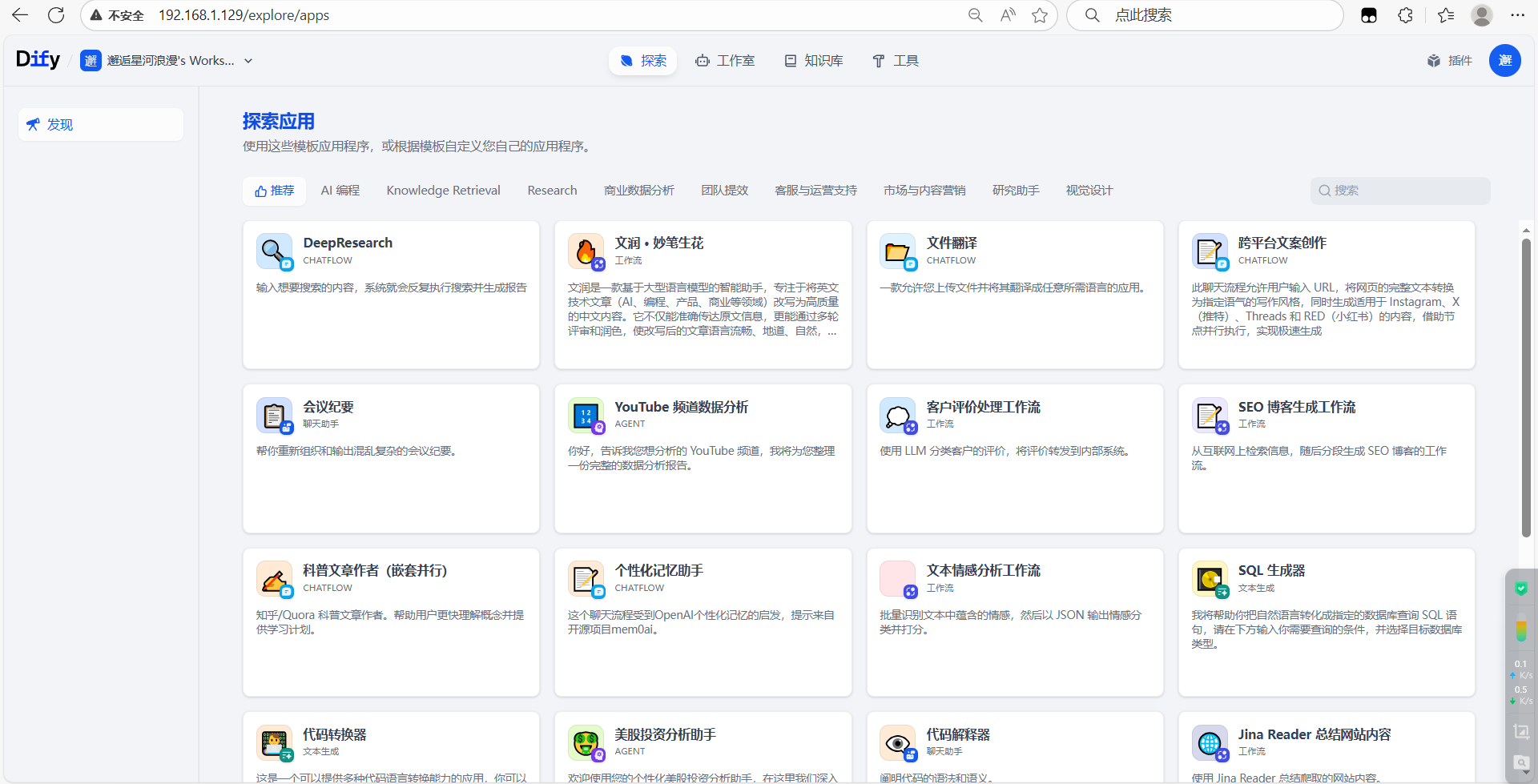Click the Dify logo

[38, 60]
